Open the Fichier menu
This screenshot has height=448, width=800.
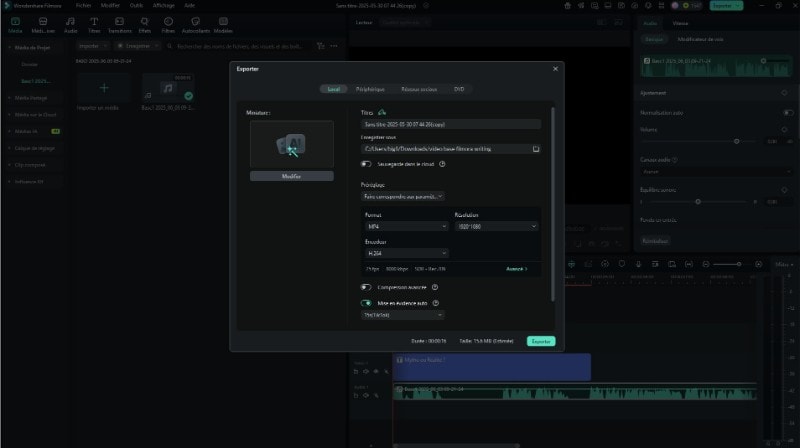(83, 6)
